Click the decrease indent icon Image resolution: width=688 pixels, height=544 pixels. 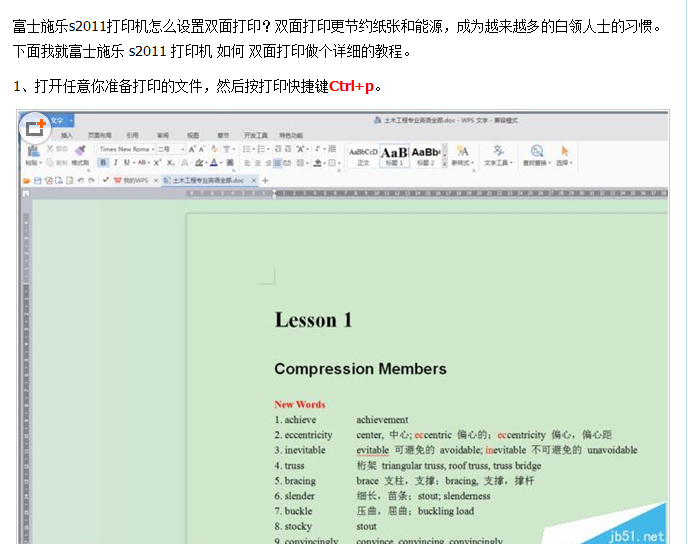pos(278,149)
